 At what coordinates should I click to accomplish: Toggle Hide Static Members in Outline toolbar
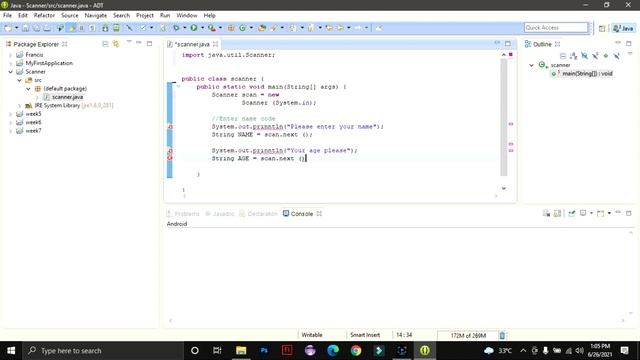[595, 56]
